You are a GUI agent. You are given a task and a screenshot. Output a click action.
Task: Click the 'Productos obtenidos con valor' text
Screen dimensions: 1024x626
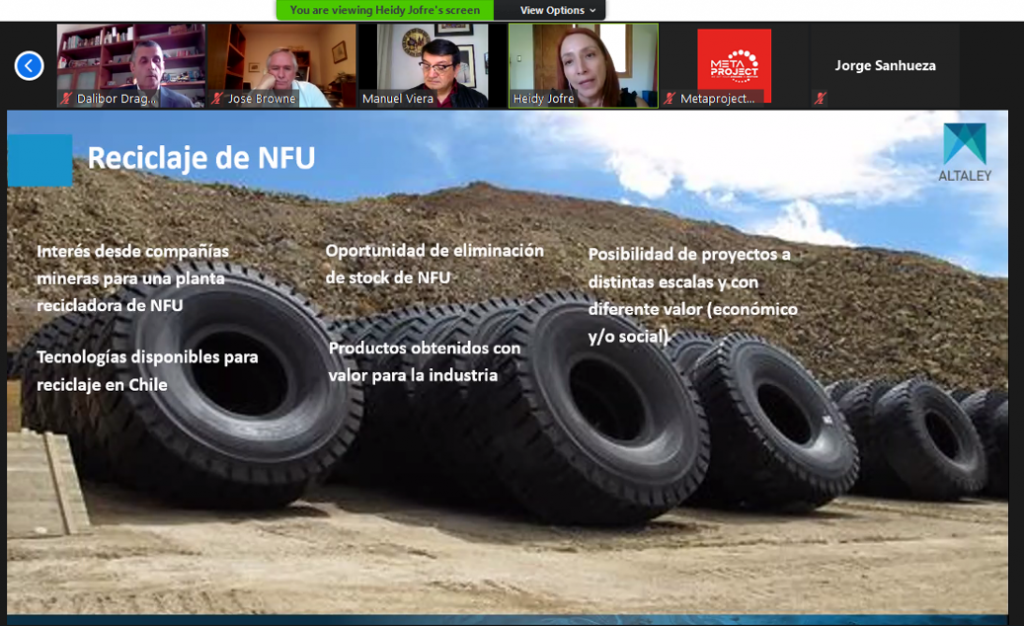[424, 361]
